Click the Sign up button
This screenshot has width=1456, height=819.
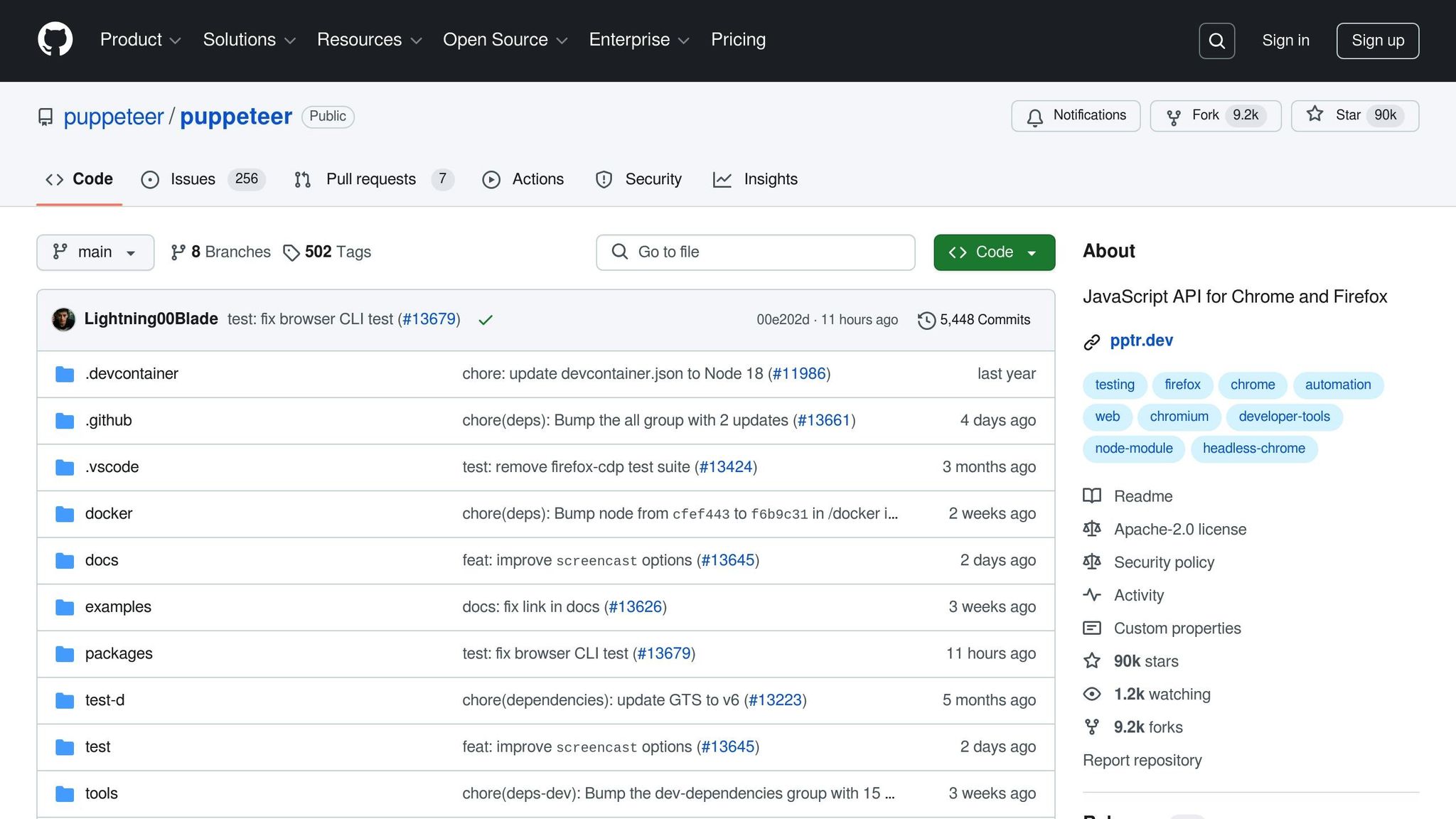tap(1377, 41)
